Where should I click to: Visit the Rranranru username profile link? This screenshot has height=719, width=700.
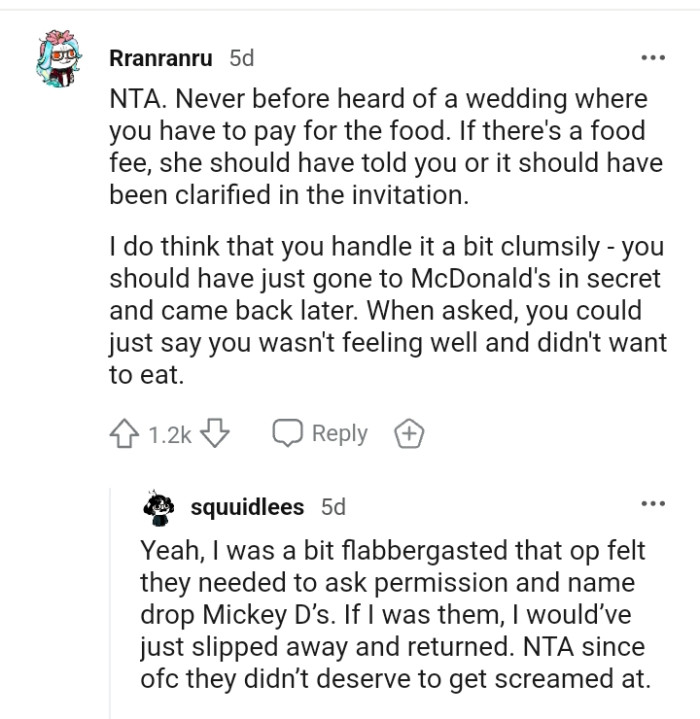(160, 58)
